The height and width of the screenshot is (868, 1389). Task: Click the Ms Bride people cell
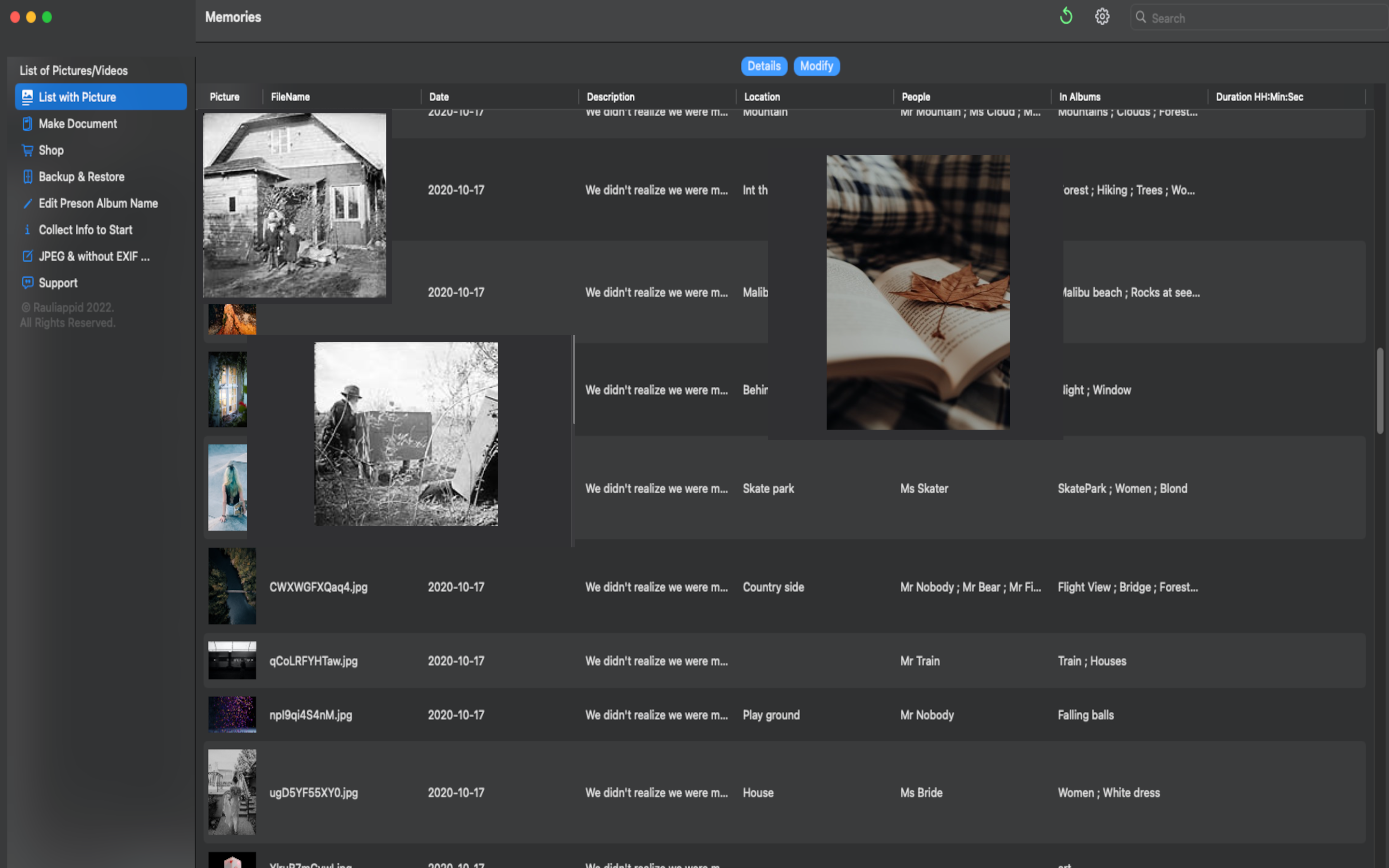click(921, 792)
